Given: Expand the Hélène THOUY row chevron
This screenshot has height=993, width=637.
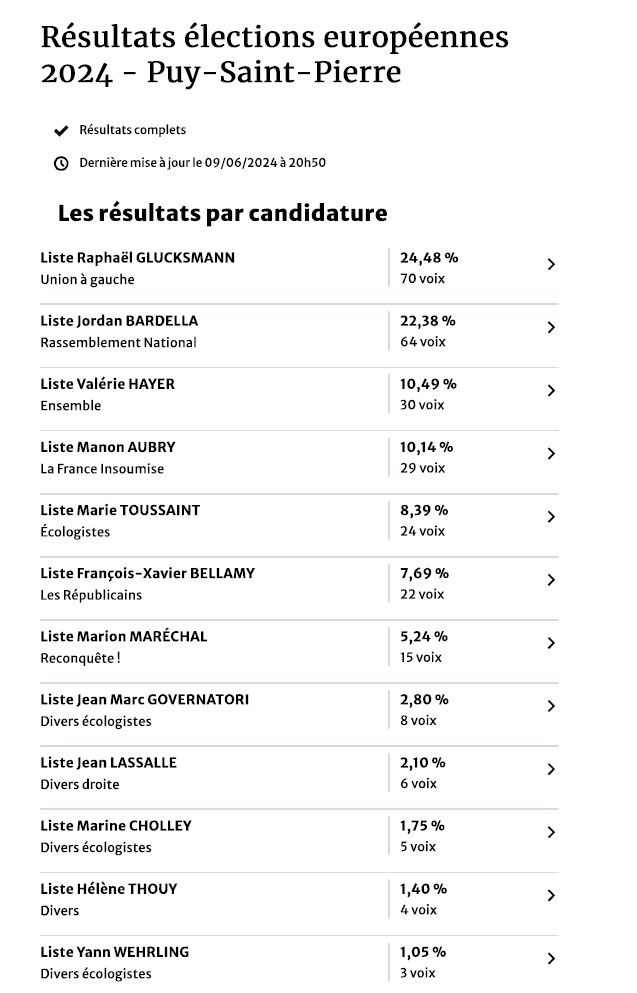Looking at the screenshot, I should [x=551, y=895].
